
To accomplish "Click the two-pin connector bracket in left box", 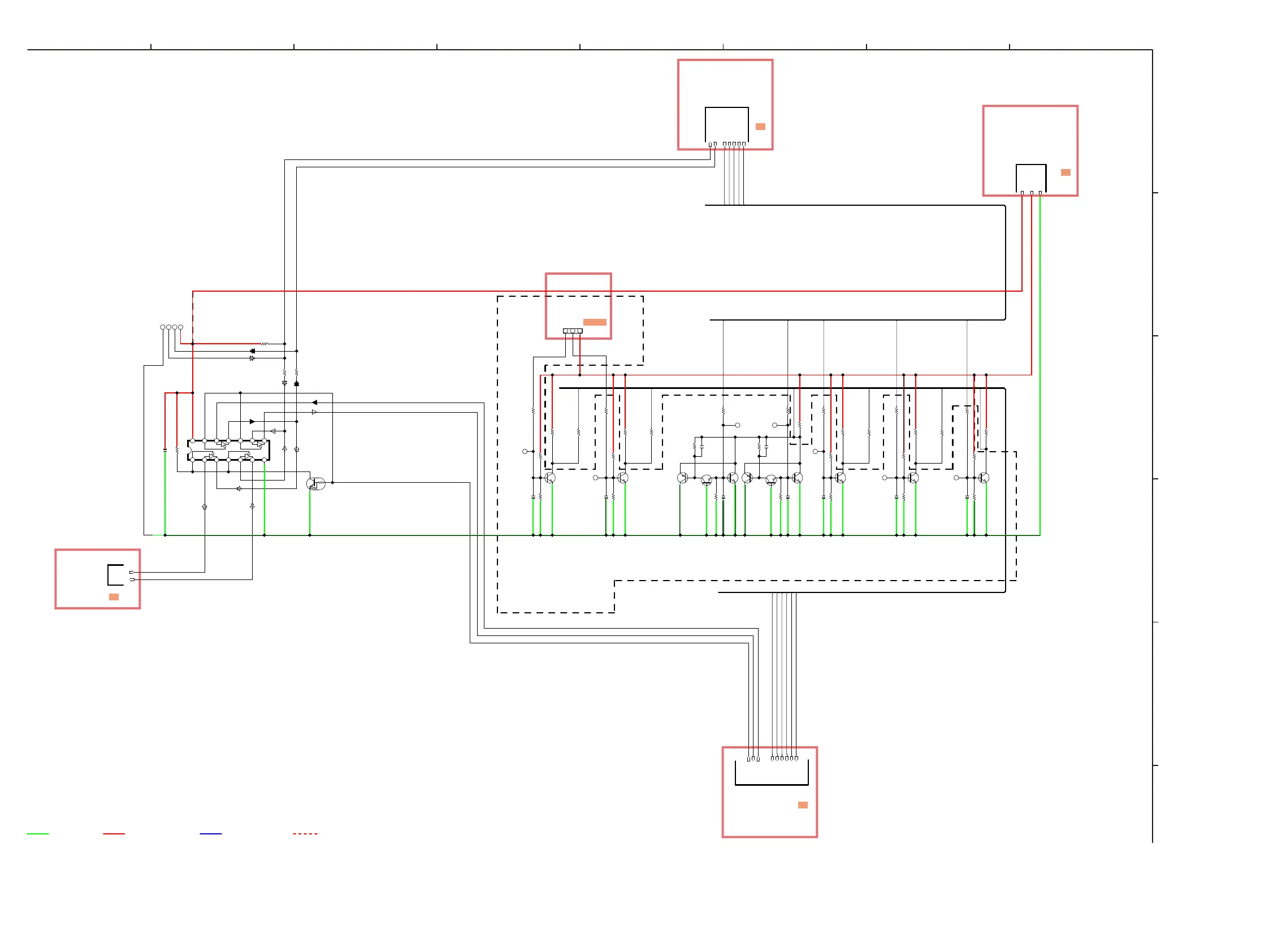I will 115,575.
